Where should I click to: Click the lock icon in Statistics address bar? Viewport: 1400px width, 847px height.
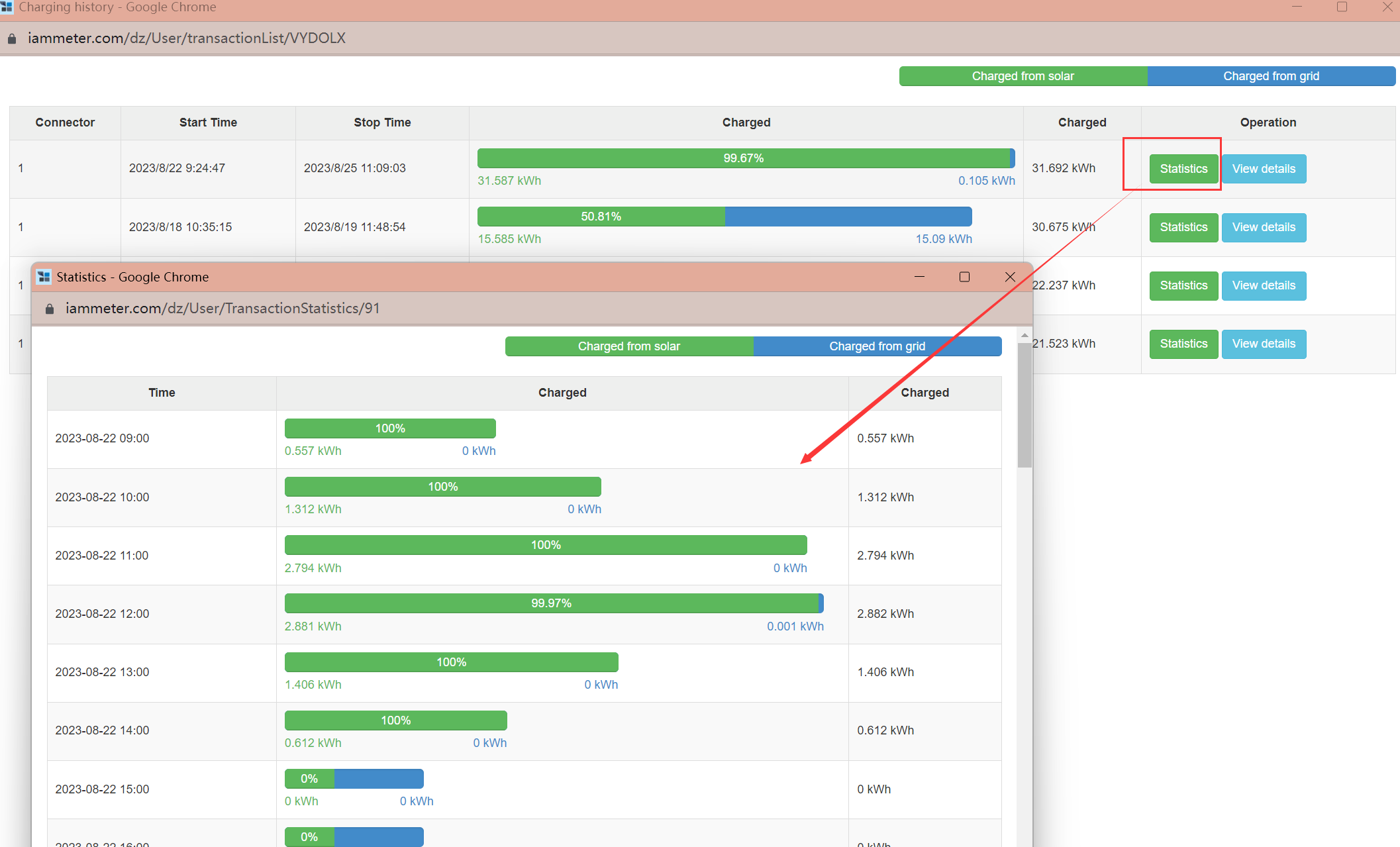click(50, 309)
